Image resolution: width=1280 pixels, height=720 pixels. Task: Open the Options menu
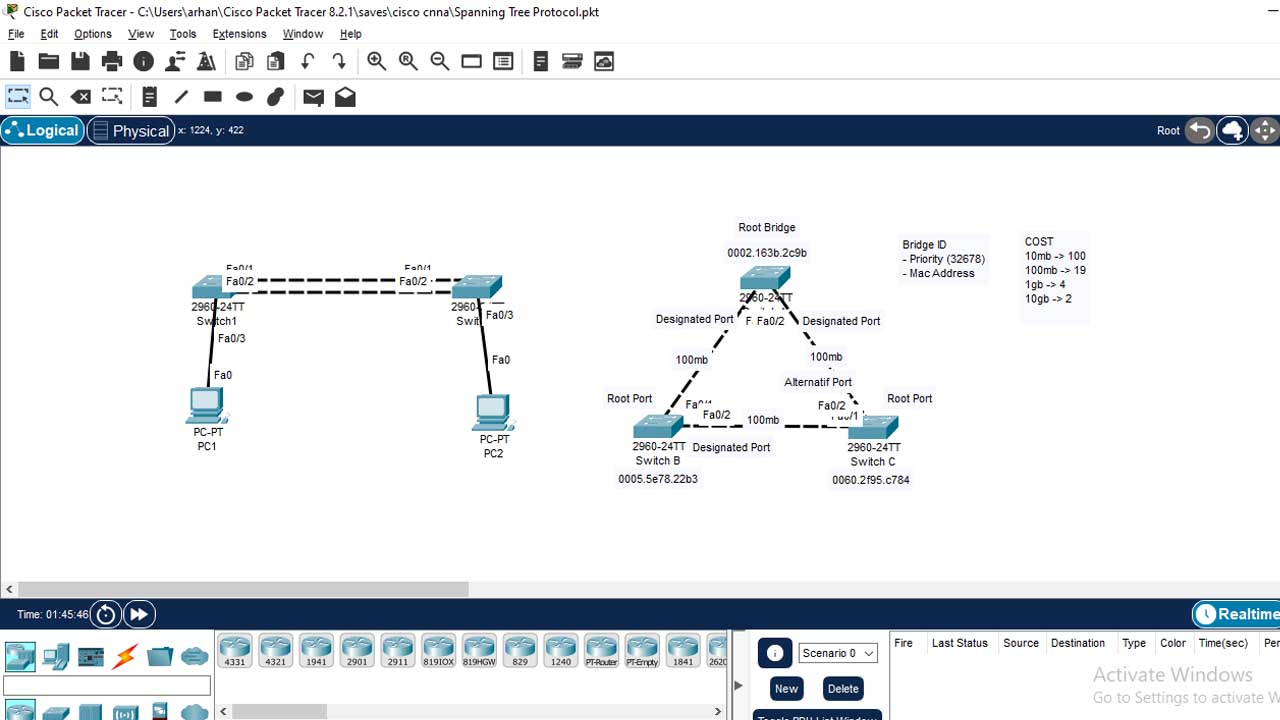tap(93, 34)
